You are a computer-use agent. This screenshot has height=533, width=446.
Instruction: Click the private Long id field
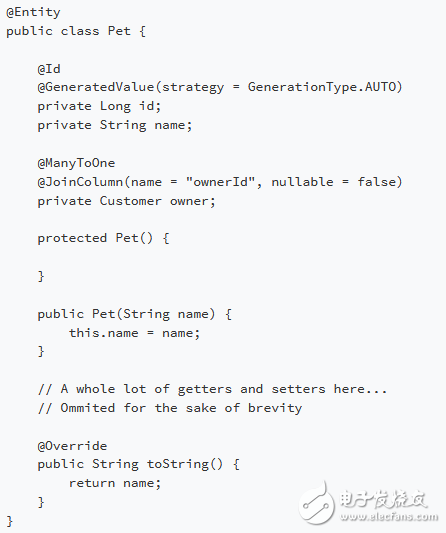tap(99, 106)
